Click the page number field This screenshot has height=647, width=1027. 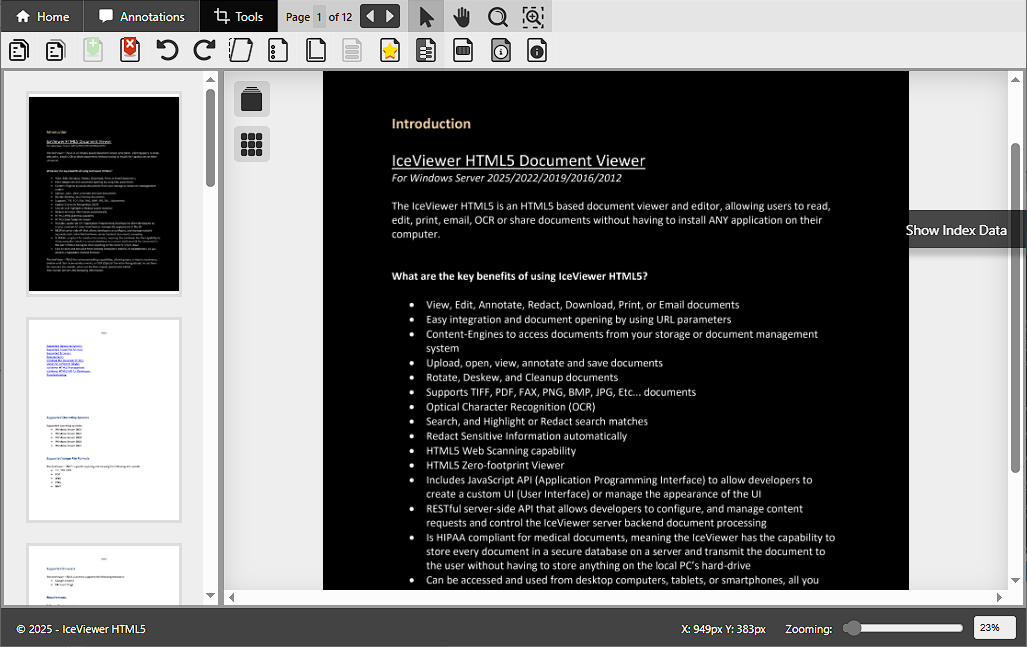pyautogui.click(x=319, y=17)
